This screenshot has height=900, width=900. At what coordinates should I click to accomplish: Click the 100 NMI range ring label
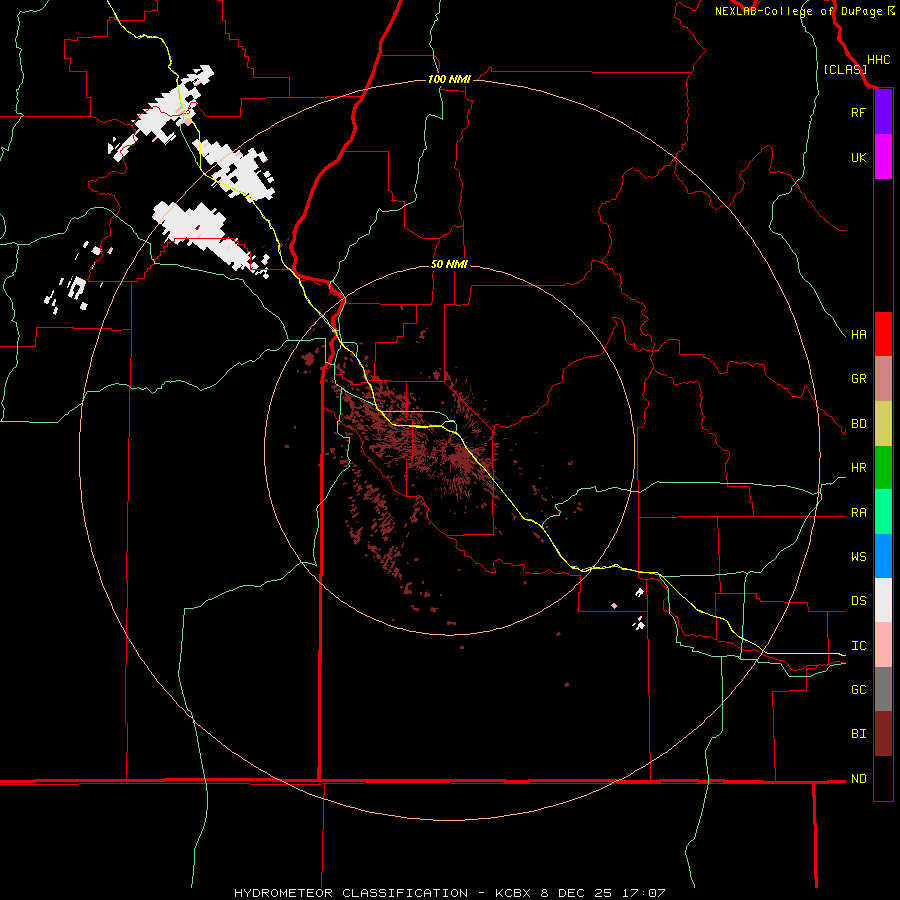pyautogui.click(x=449, y=79)
